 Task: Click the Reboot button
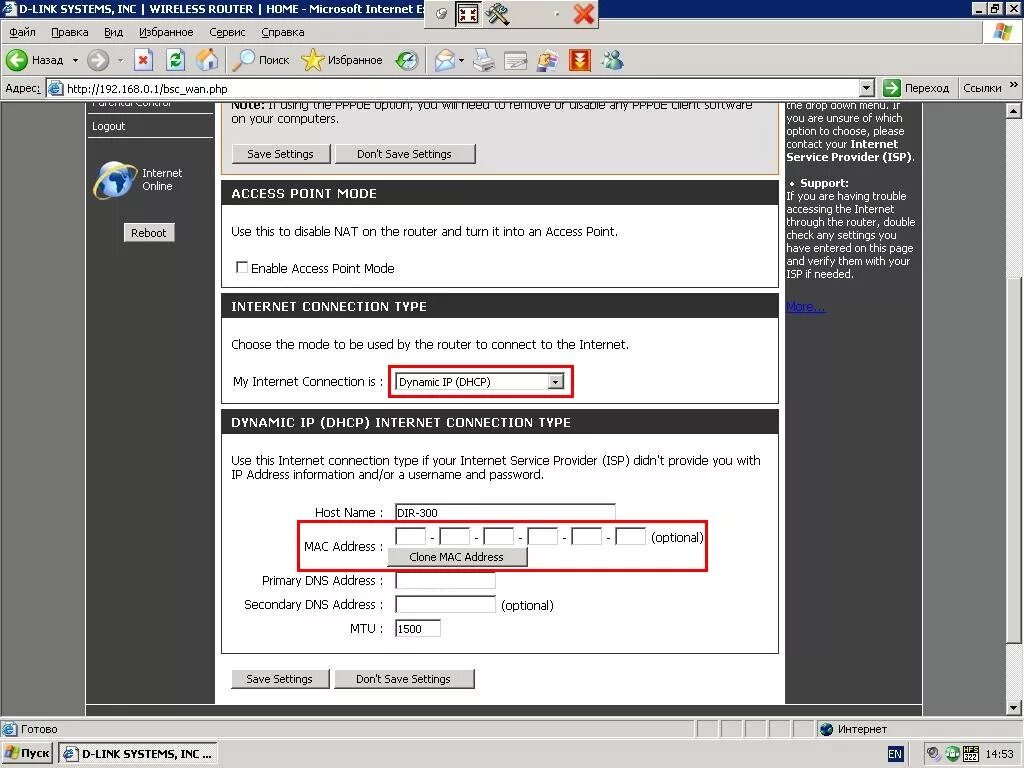[x=149, y=232]
